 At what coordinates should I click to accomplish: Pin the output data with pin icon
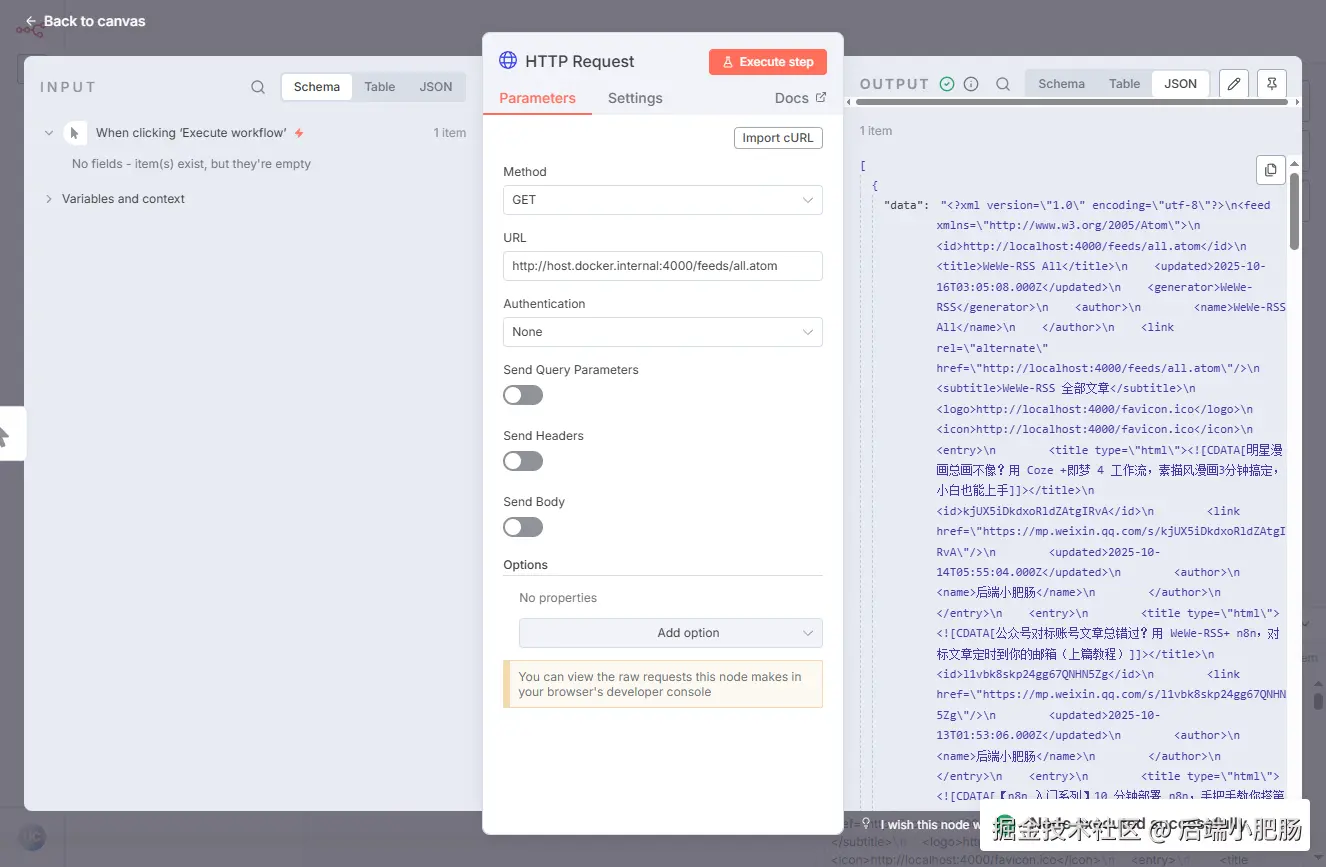[1271, 84]
